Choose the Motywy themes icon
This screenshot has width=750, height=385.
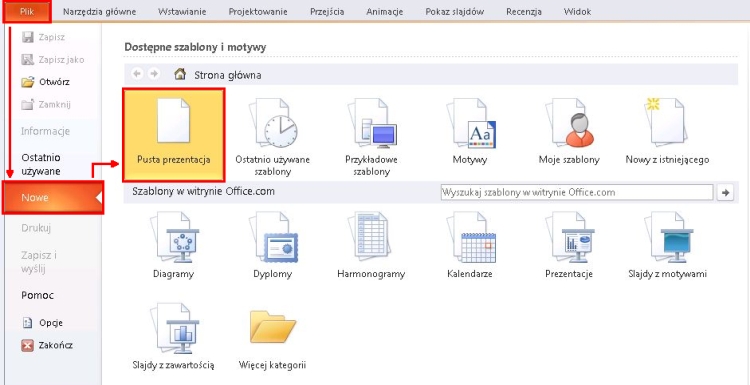click(471, 122)
